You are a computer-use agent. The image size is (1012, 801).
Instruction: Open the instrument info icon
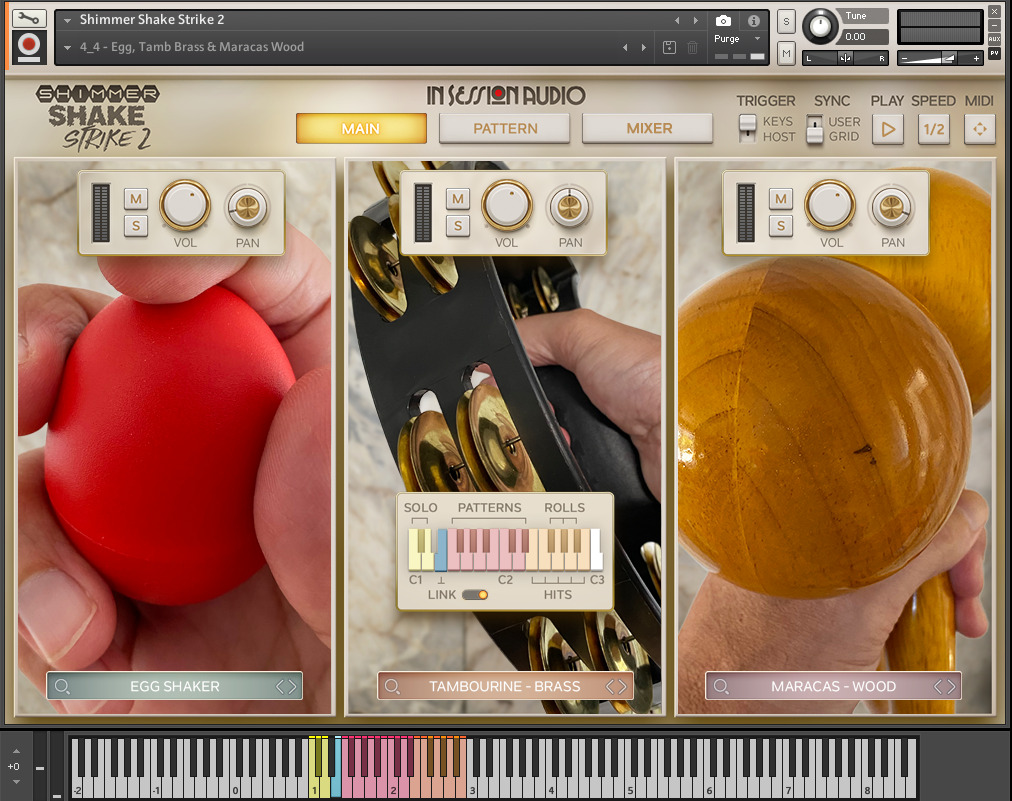point(754,21)
